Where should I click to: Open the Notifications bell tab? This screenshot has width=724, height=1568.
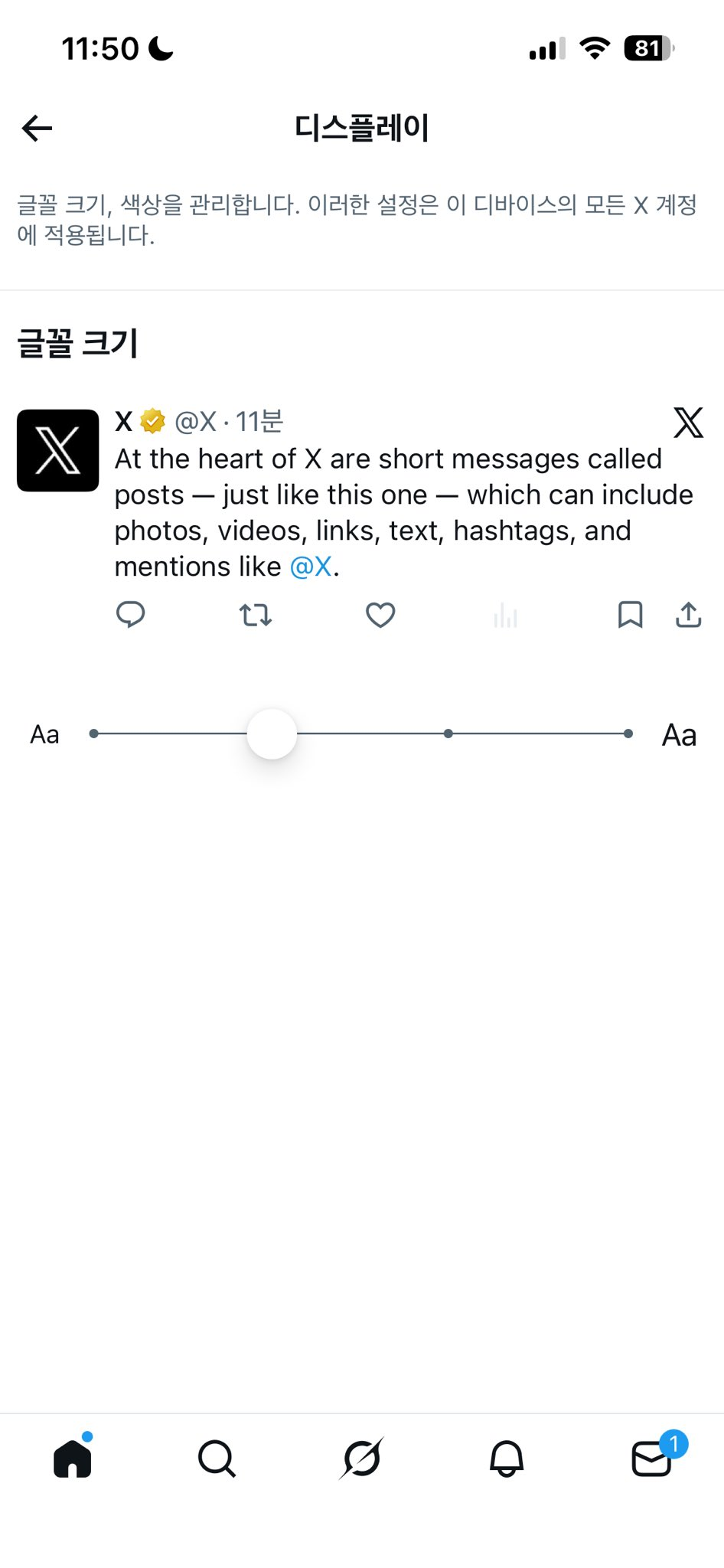pos(506,1459)
